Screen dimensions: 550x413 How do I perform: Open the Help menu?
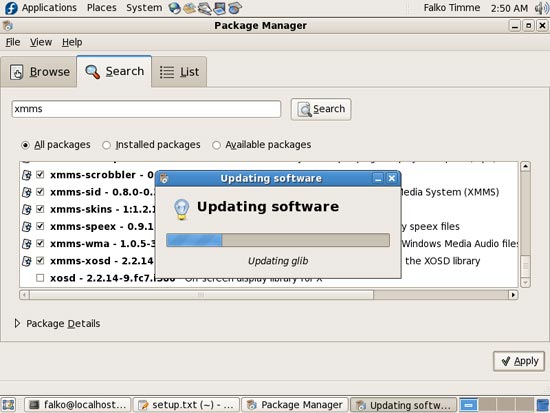(x=72, y=42)
